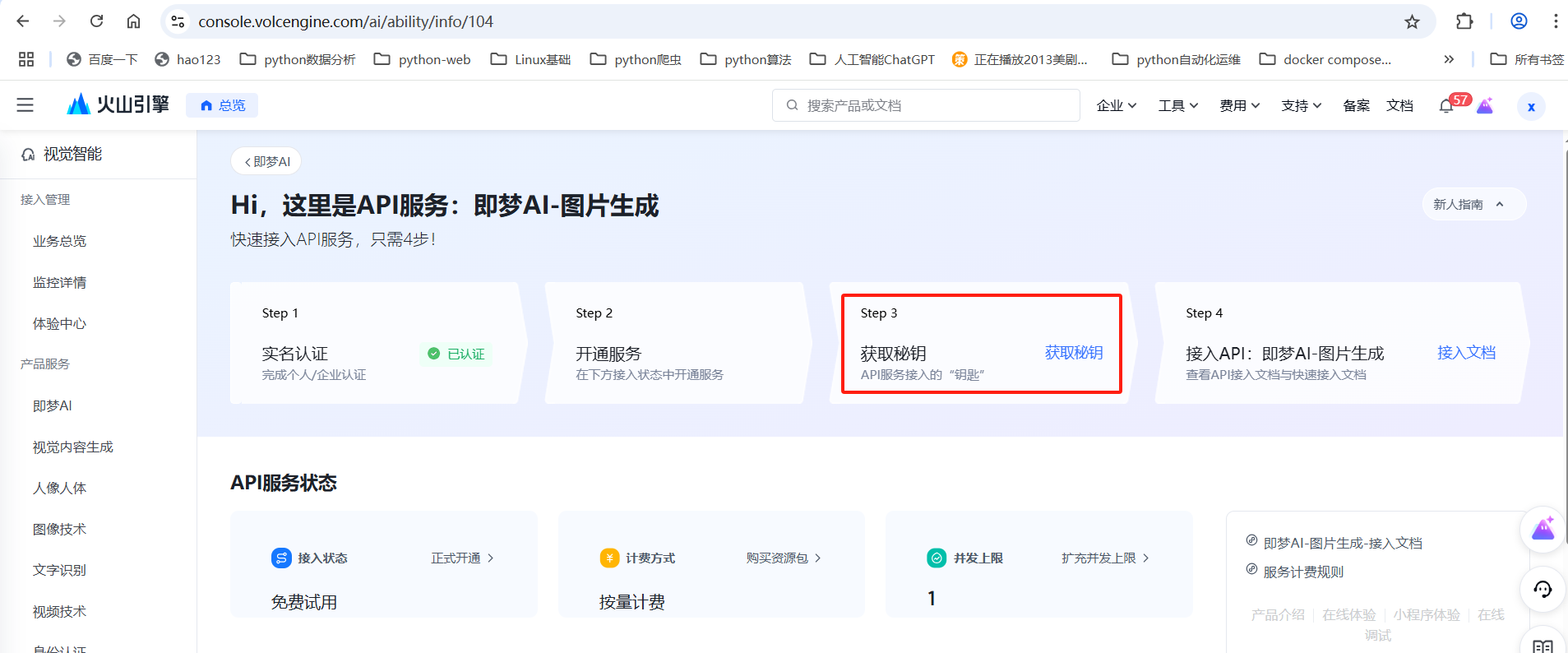
Task: Click the yellow 计费方式 yen icon
Action: coord(609,558)
